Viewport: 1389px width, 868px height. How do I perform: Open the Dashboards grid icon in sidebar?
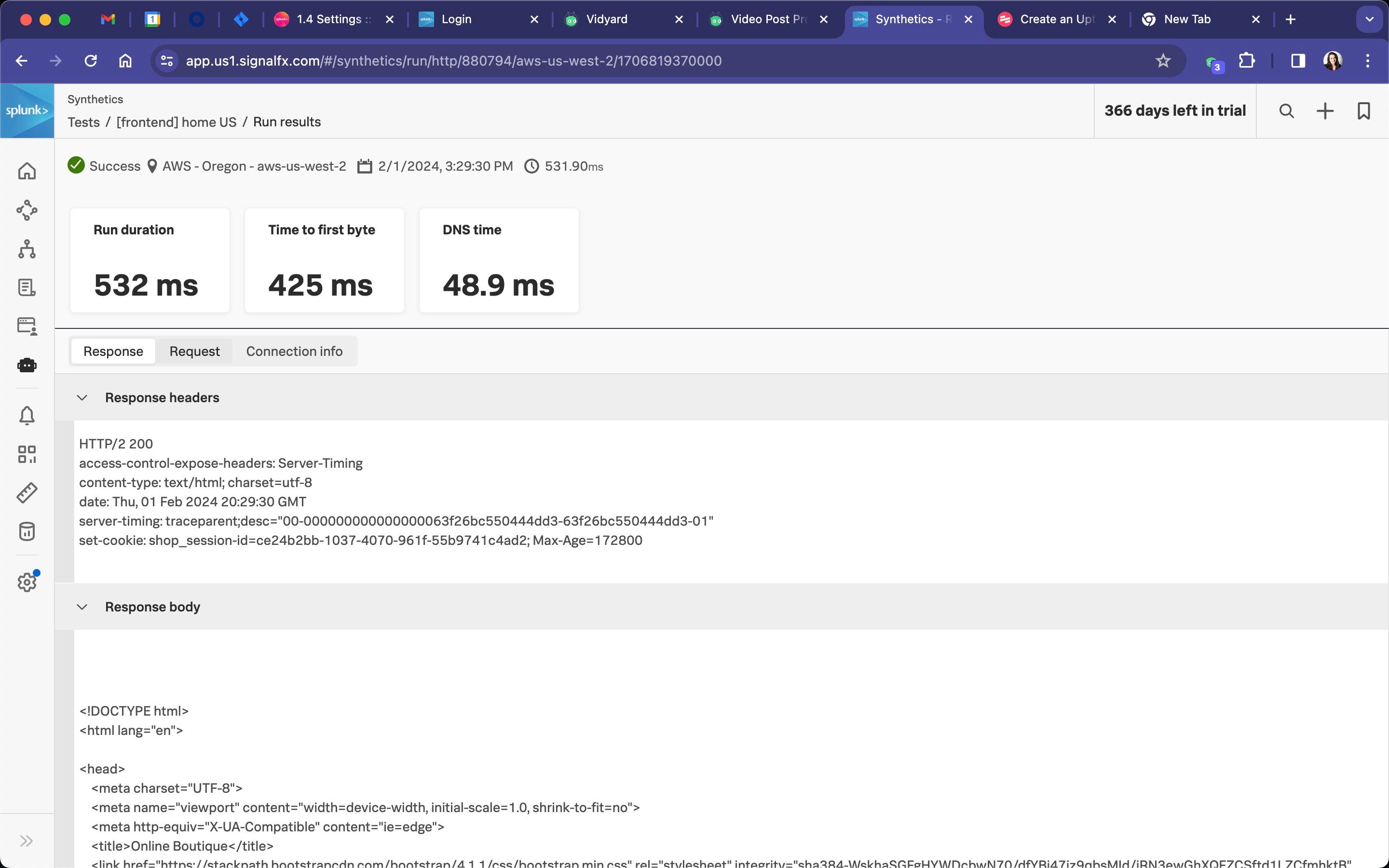(27, 454)
